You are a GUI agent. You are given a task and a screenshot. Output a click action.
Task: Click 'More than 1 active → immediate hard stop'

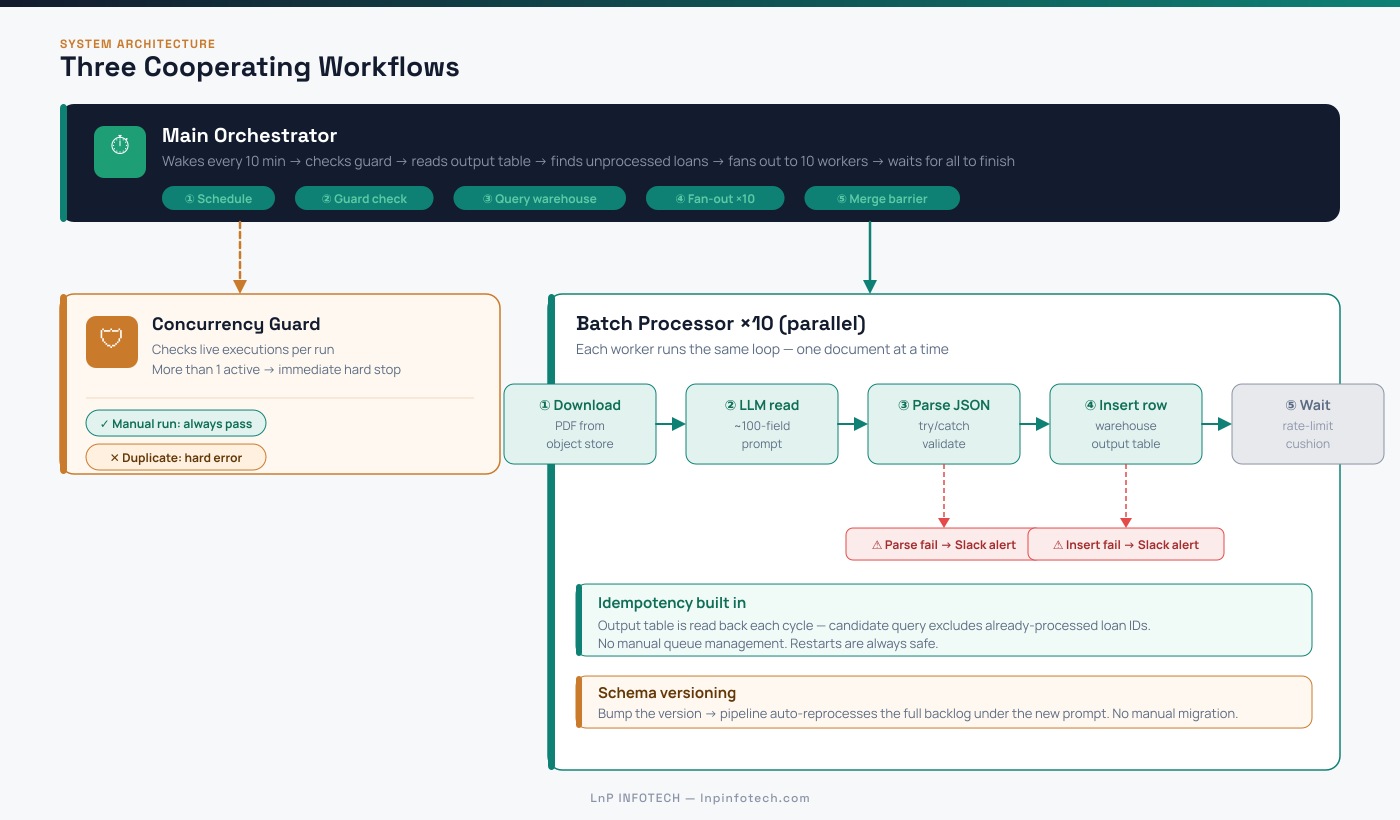coord(276,370)
